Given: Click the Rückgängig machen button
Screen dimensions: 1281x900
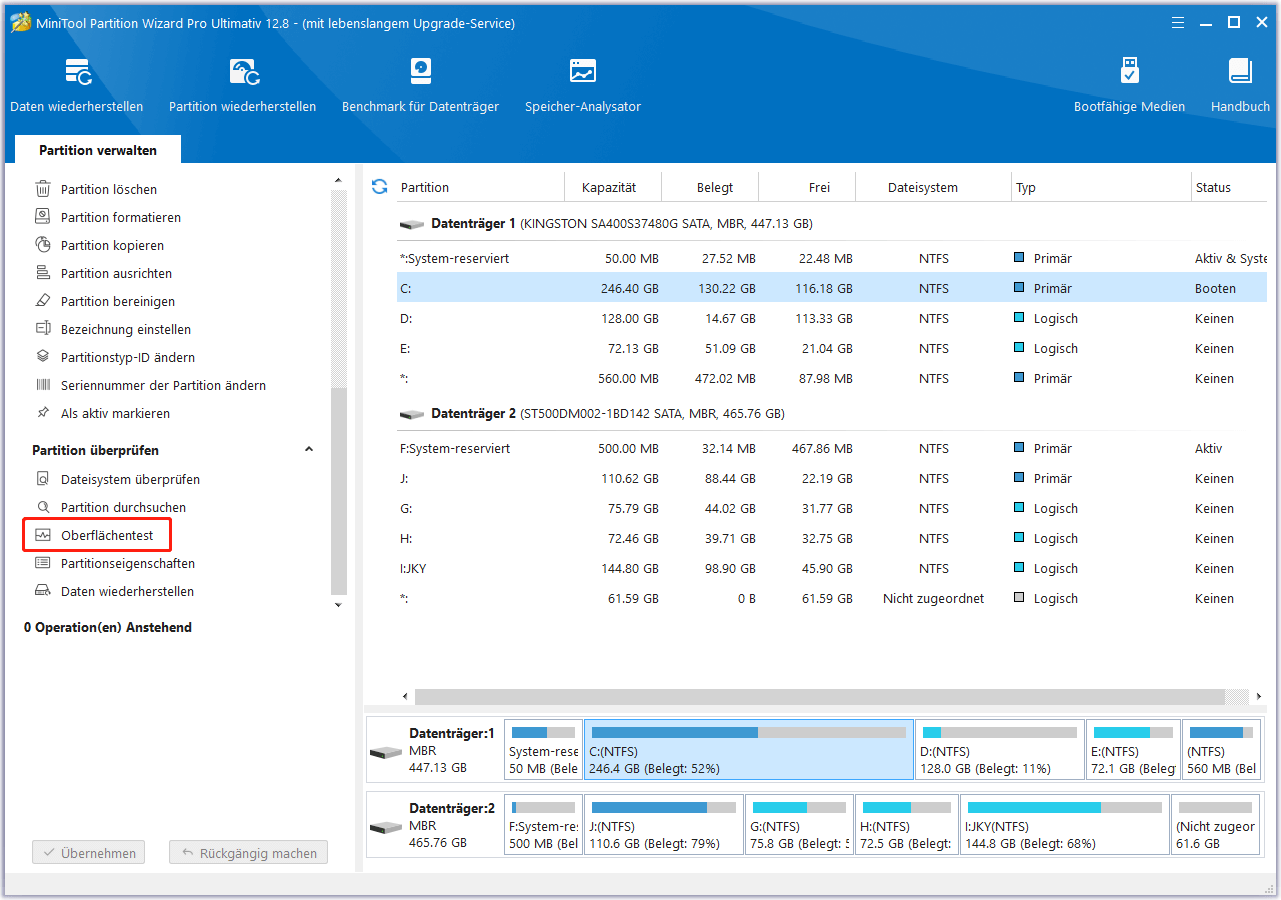Looking at the screenshot, I should tap(248, 853).
